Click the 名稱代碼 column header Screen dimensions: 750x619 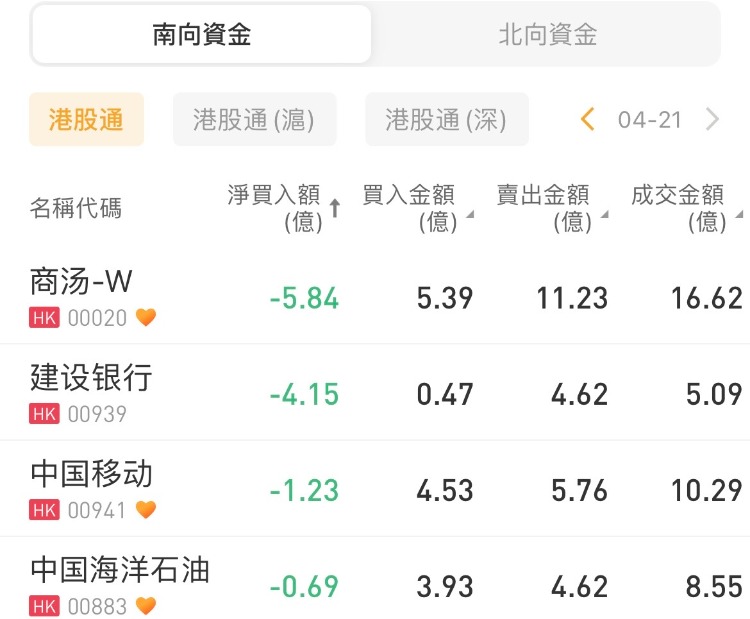pyautogui.click(x=76, y=208)
